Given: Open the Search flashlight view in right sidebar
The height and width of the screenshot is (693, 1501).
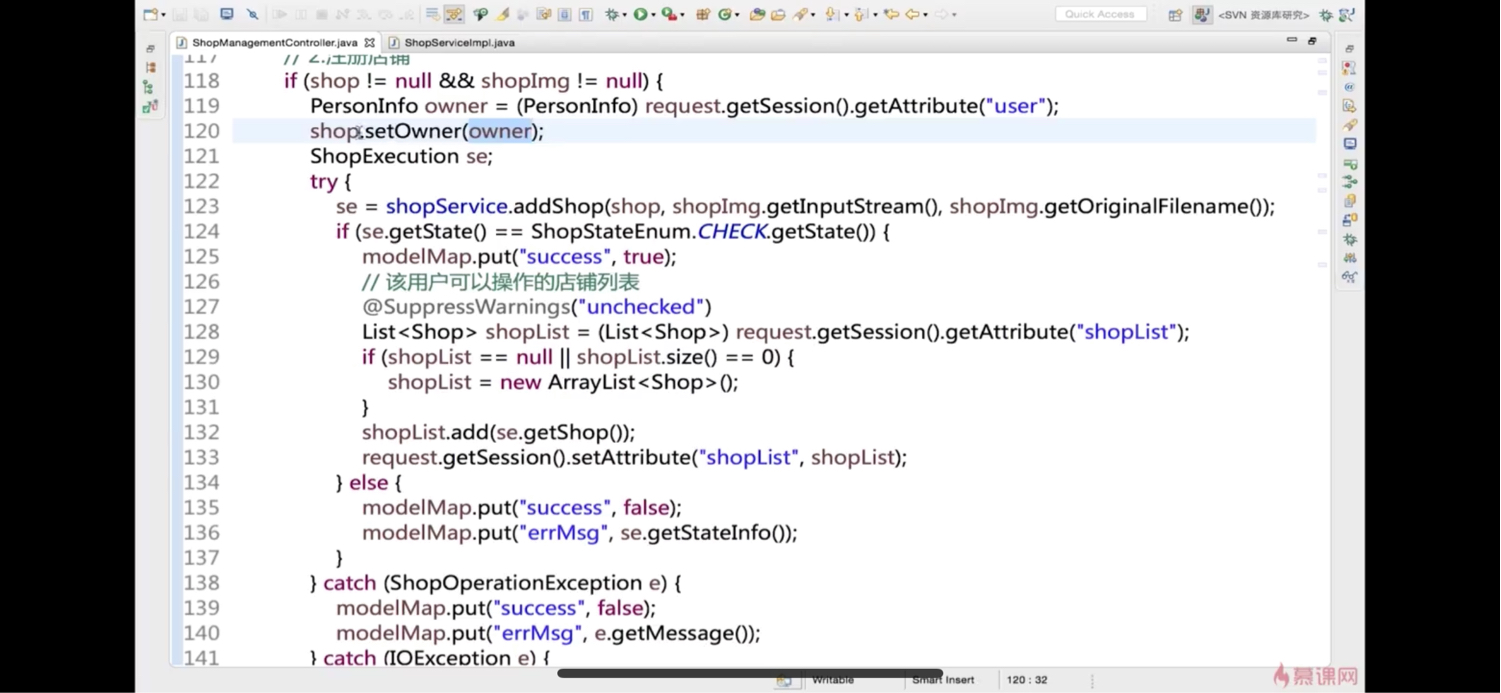Looking at the screenshot, I should pos(1349,125).
